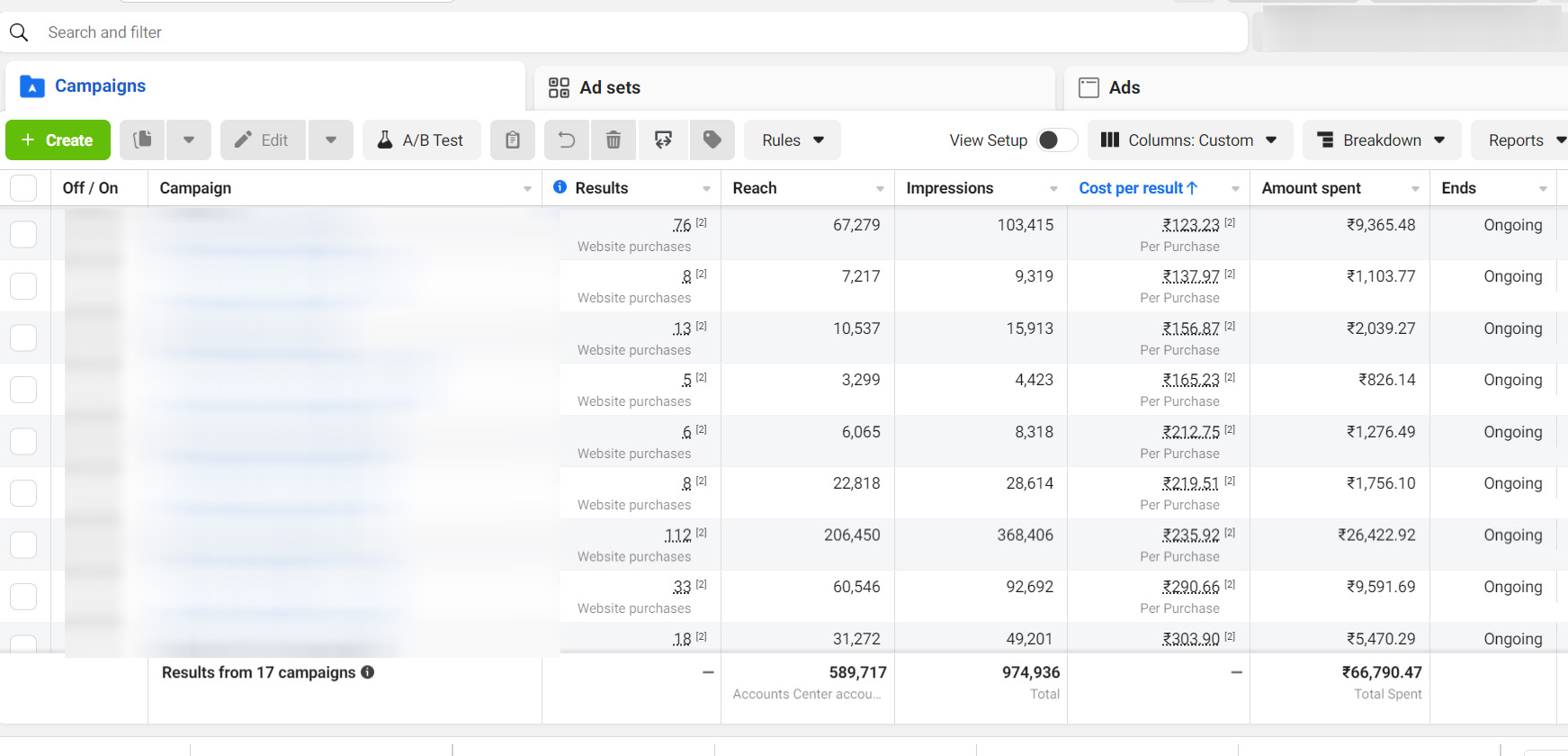The width and height of the screenshot is (1568, 756).
Task: Toggle the View Setup switch
Action: [x=1056, y=139]
